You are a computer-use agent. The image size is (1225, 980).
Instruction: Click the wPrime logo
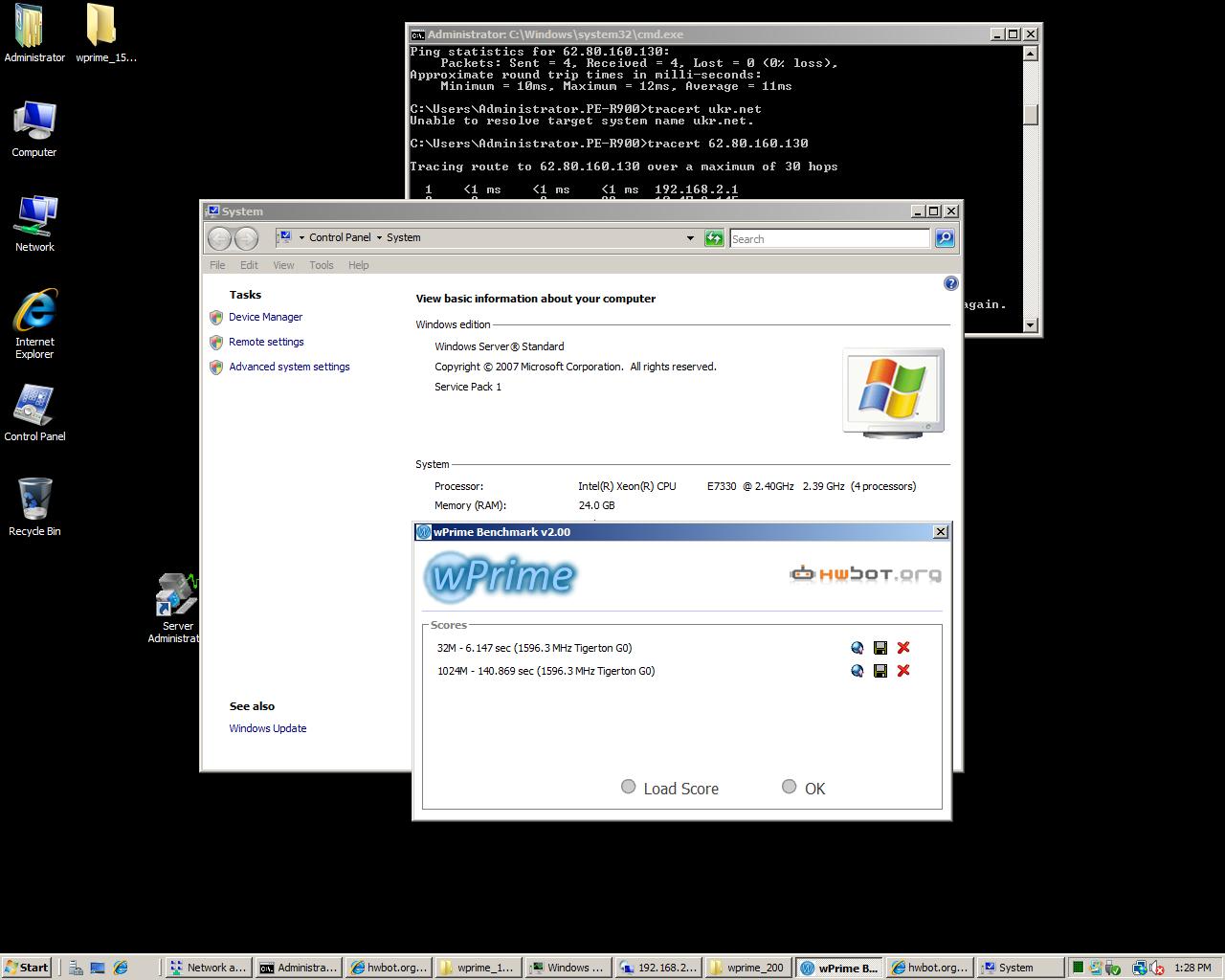pyautogui.click(x=500, y=576)
